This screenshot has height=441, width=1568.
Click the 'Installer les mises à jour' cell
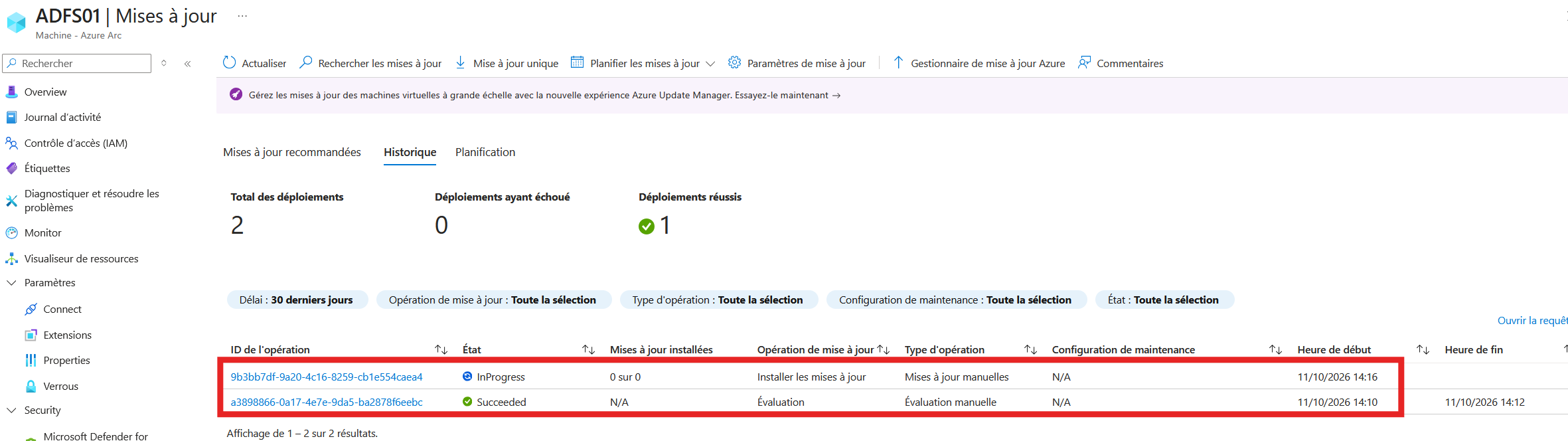pos(811,377)
